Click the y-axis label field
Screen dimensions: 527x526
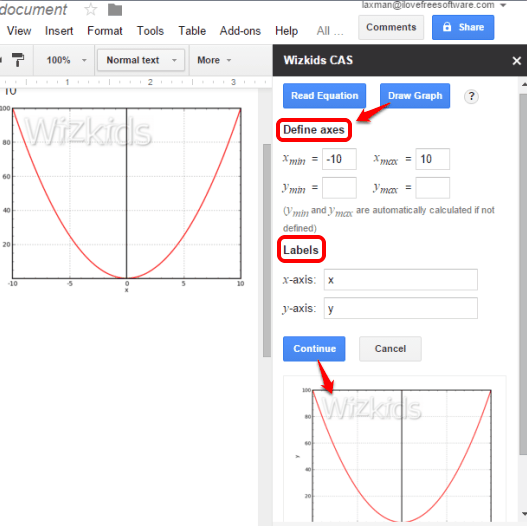(x=401, y=308)
